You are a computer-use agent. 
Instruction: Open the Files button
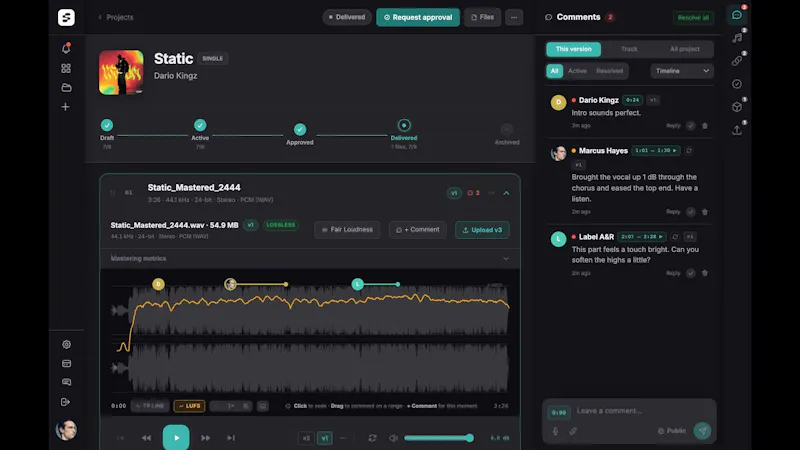click(x=482, y=17)
